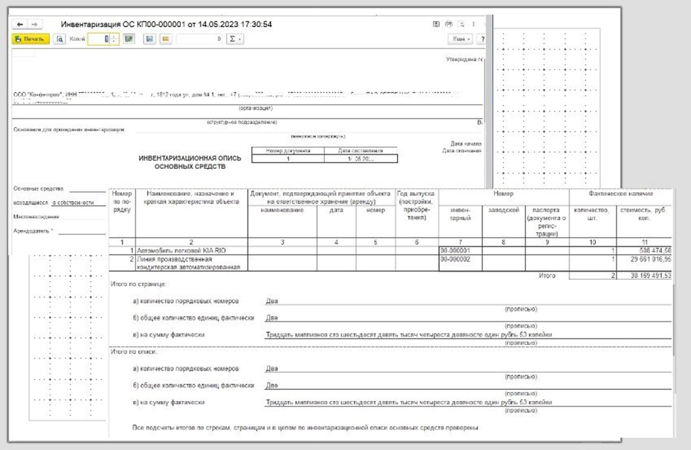Click the zoom icon in the title bar
691x450 pixels.
[461, 24]
